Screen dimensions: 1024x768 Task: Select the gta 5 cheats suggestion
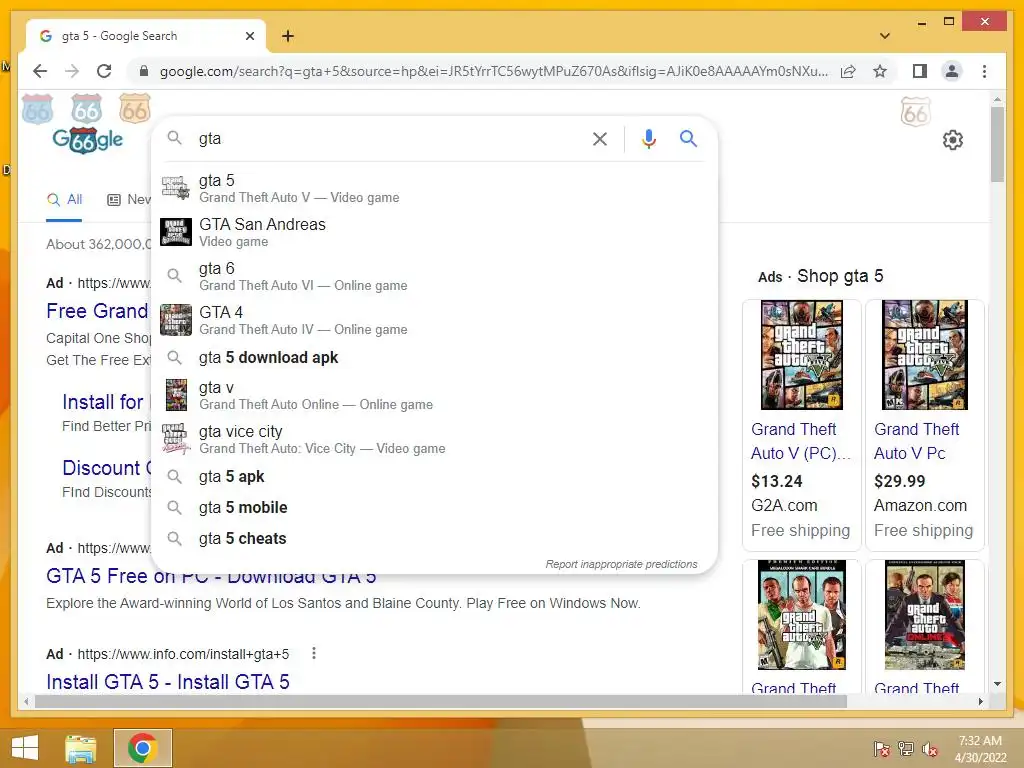434,538
